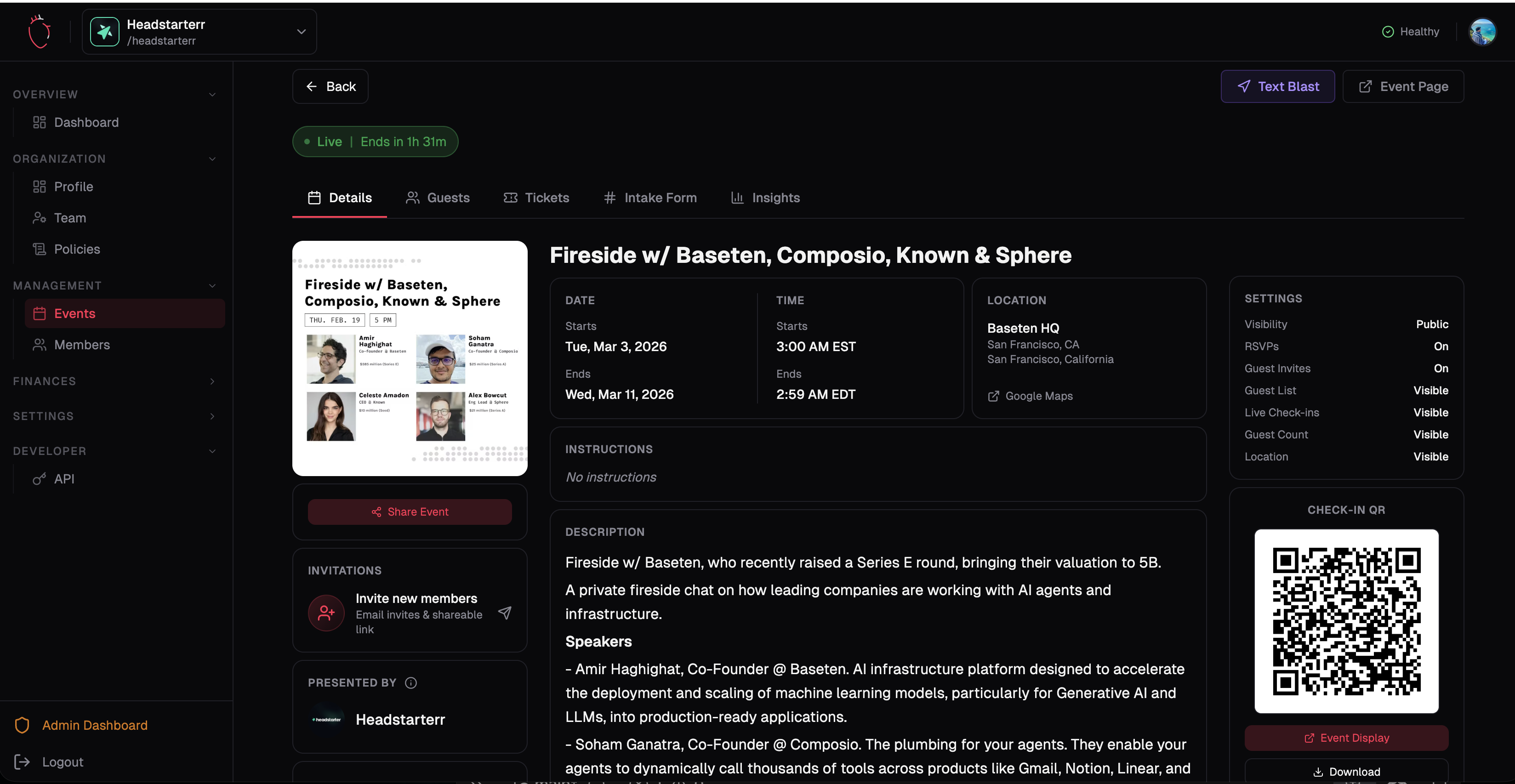Open the Policies page
Viewport: 1515px width, 784px height.
pos(76,249)
